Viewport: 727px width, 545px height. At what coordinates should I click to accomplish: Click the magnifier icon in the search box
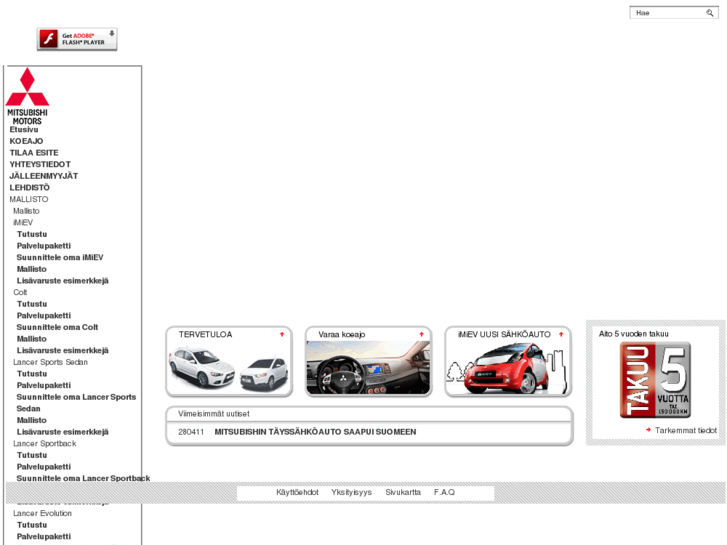point(709,13)
